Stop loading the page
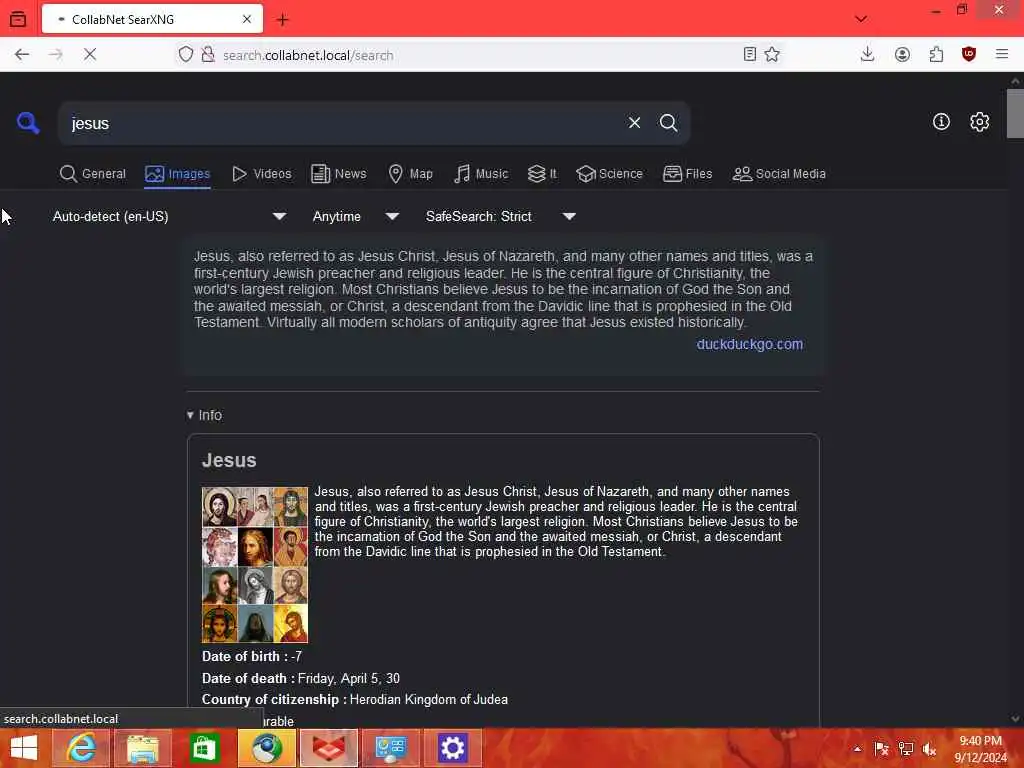The height and width of the screenshot is (768, 1024). click(90, 55)
